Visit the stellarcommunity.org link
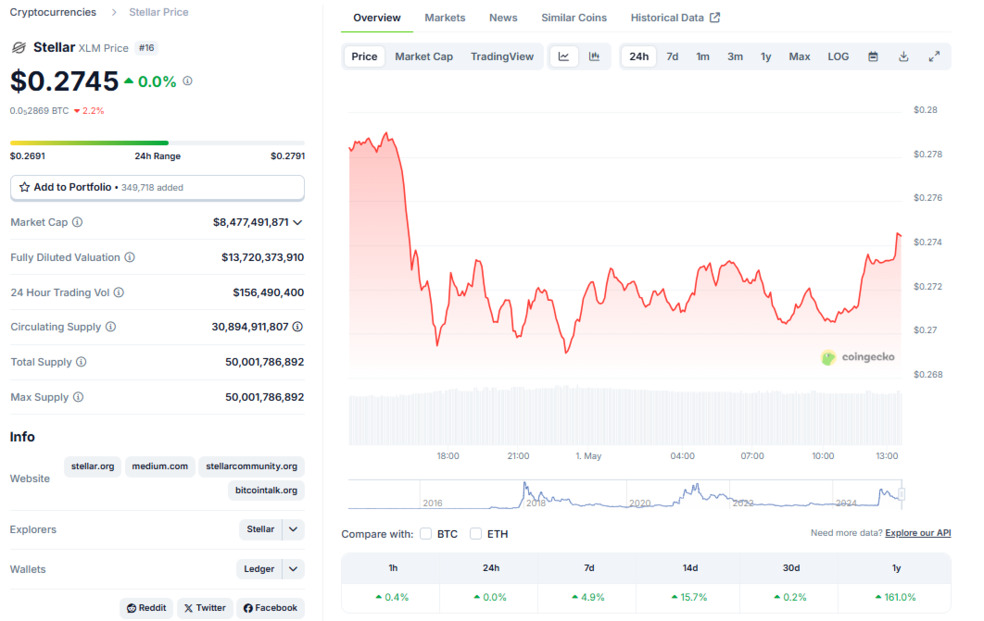The image size is (984, 621). coord(252,466)
